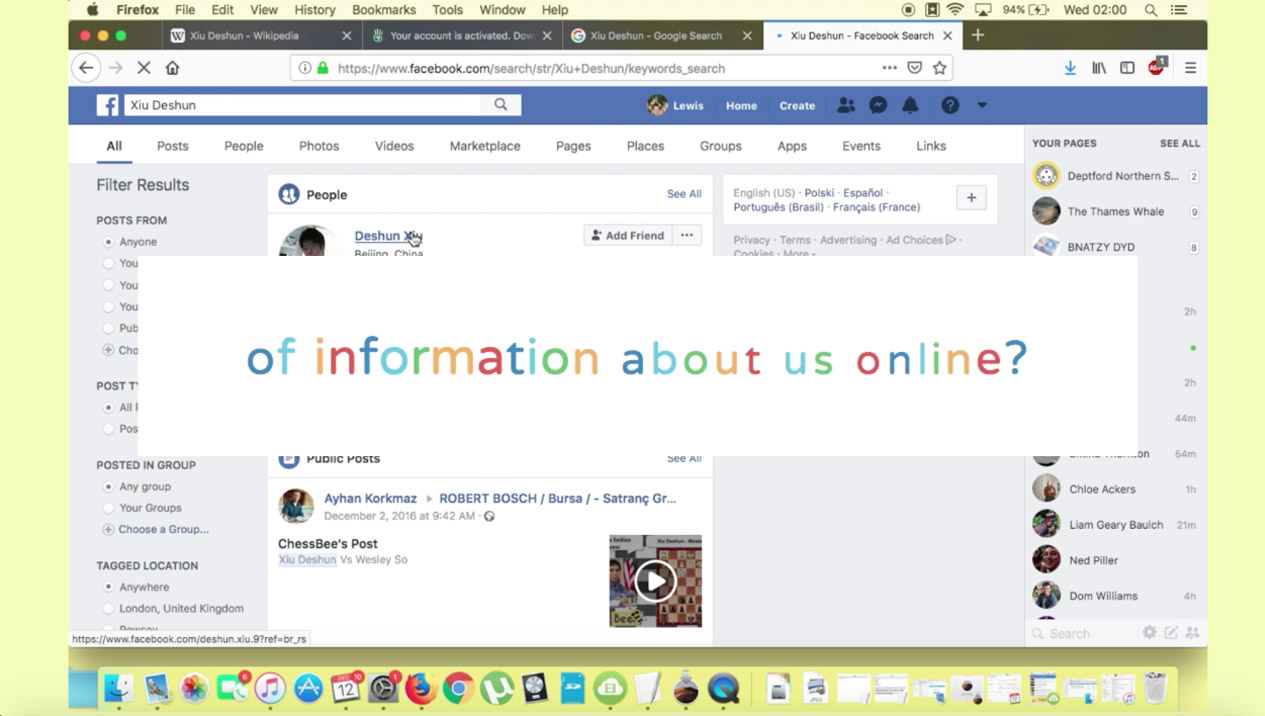Click the Adblock extension icon

1156,67
